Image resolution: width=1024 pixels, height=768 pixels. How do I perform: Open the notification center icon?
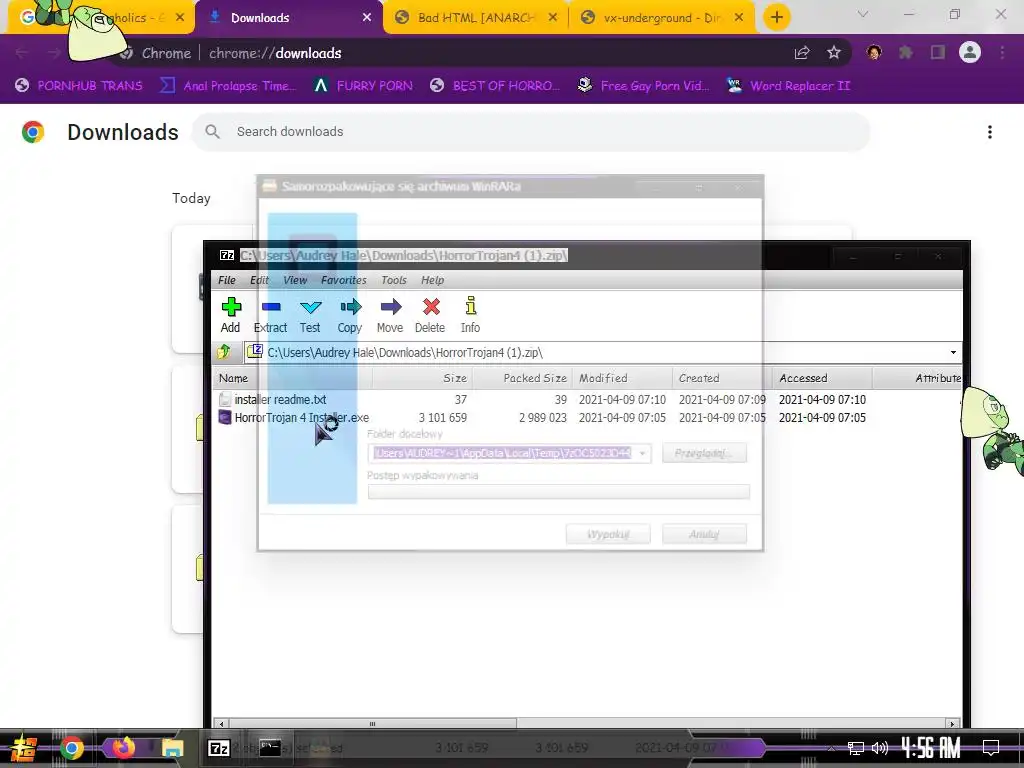tap(991, 748)
